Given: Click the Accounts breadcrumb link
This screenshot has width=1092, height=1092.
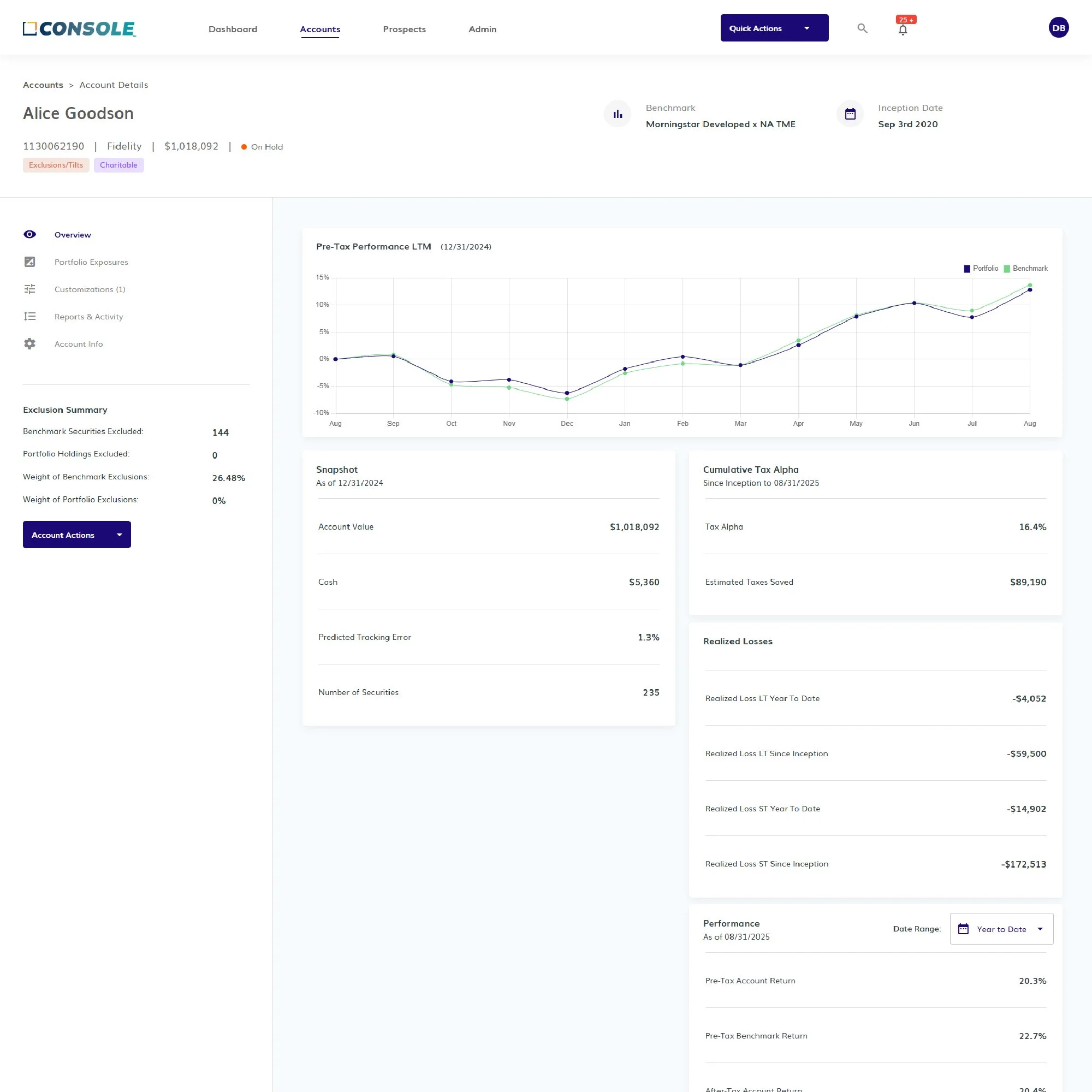Looking at the screenshot, I should click(x=43, y=85).
